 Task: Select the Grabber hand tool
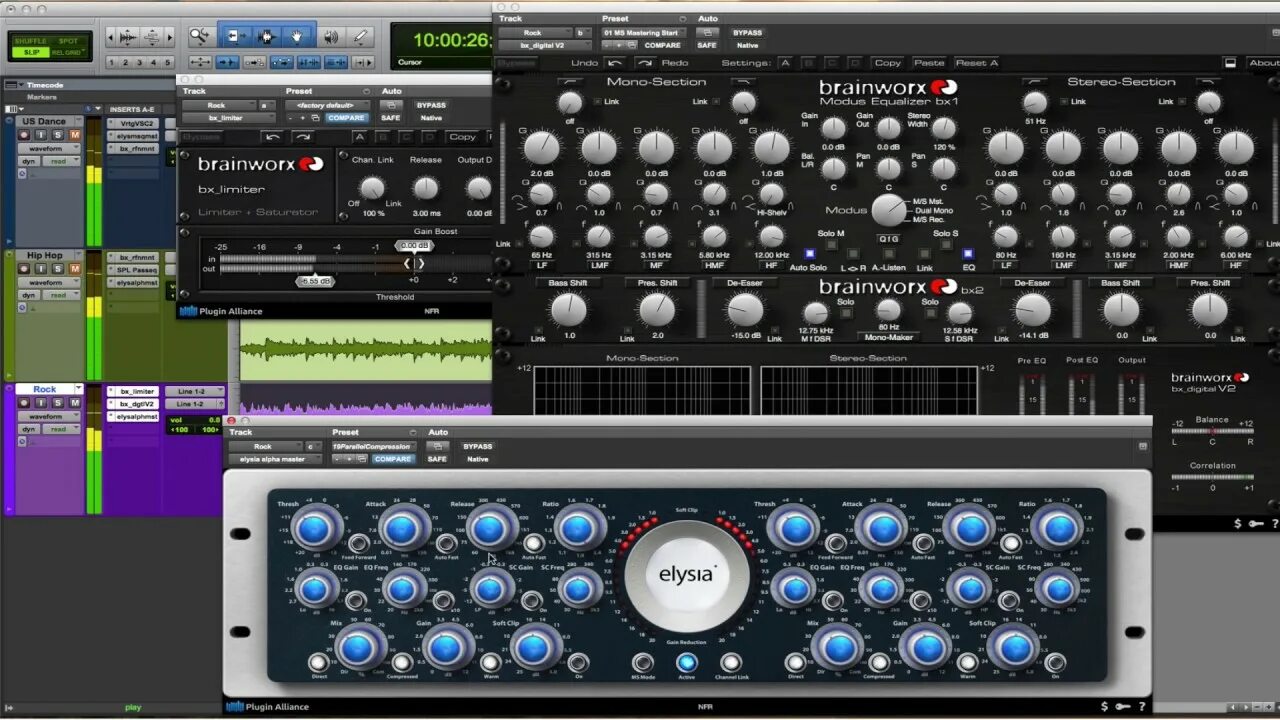[298, 36]
